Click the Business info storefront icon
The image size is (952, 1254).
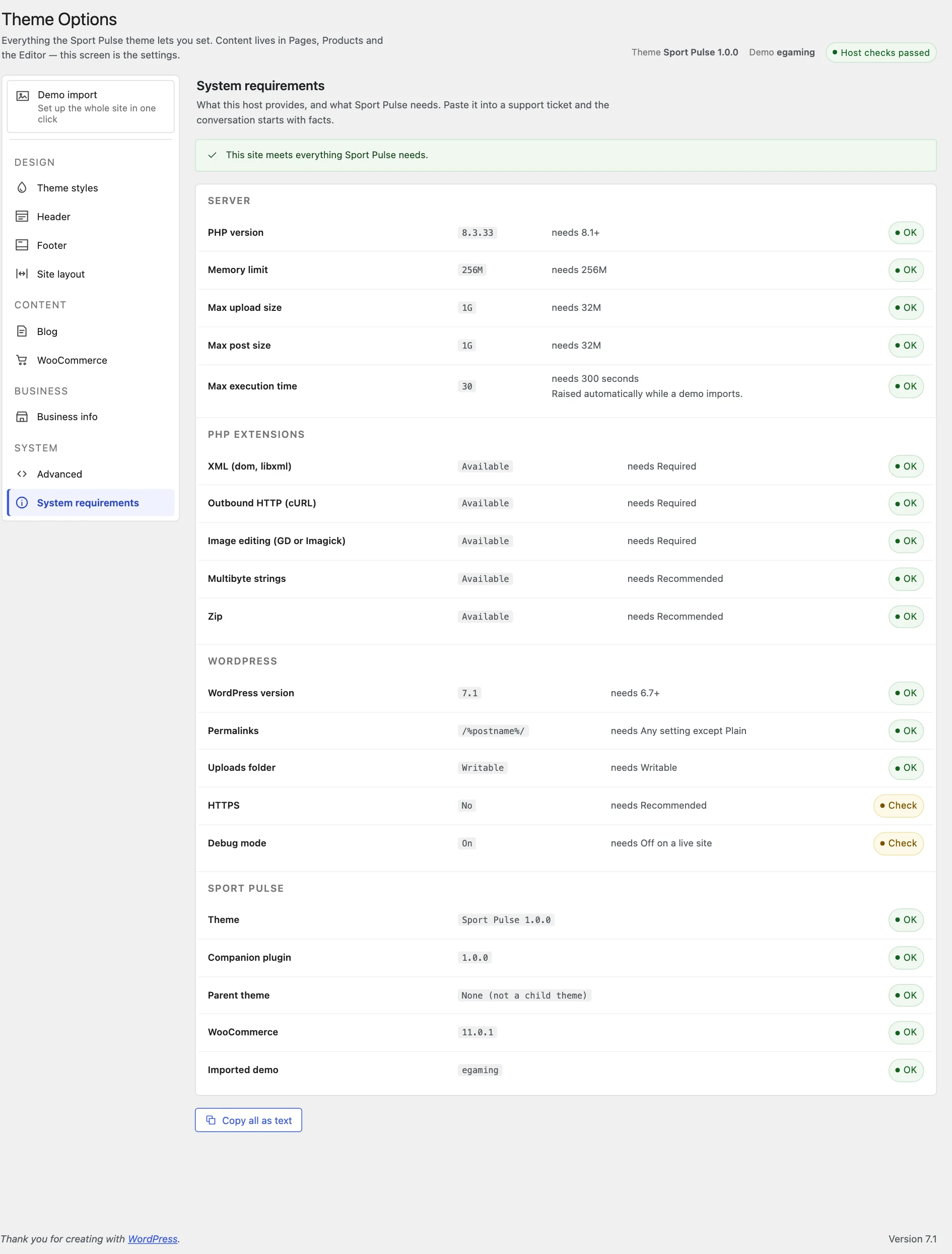[x=22, y=417]
